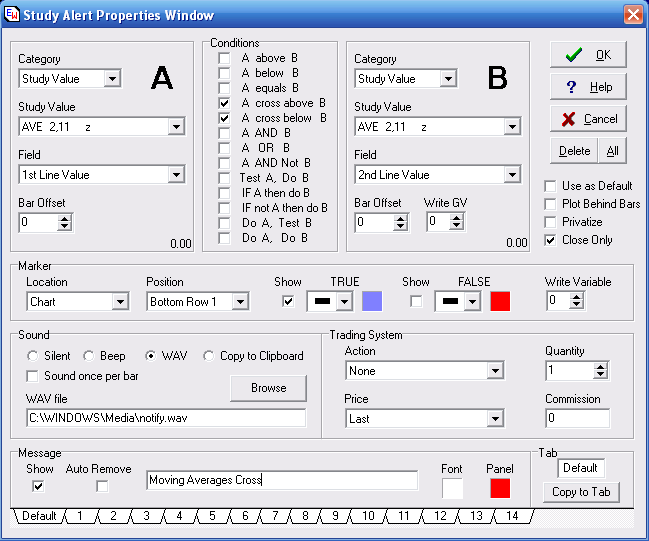649x541 pixels.
Task: Select the Beep sound radio button
Action: click(x=89, y=356)
